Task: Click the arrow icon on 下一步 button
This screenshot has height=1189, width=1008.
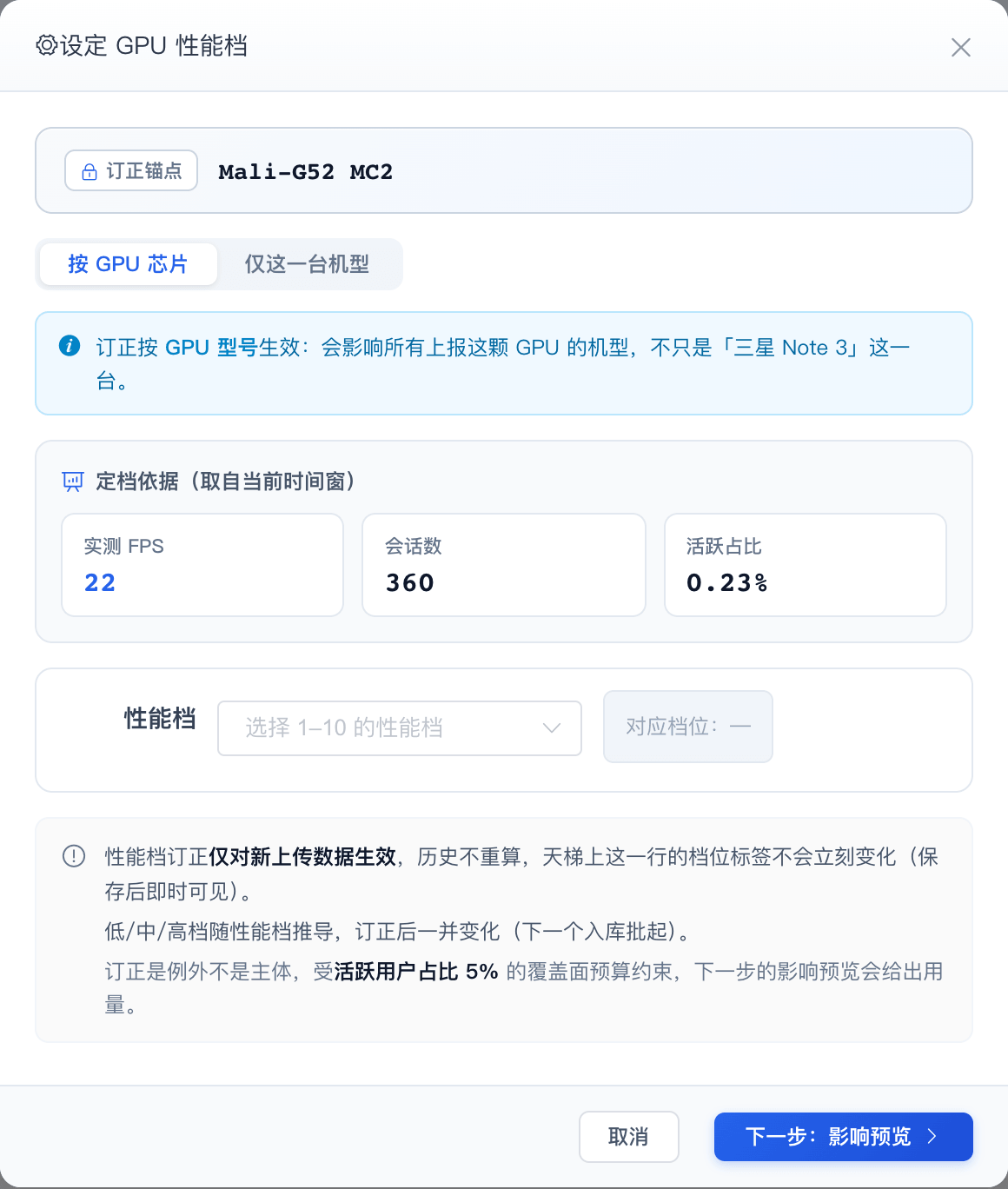Action: point(932,1136)
